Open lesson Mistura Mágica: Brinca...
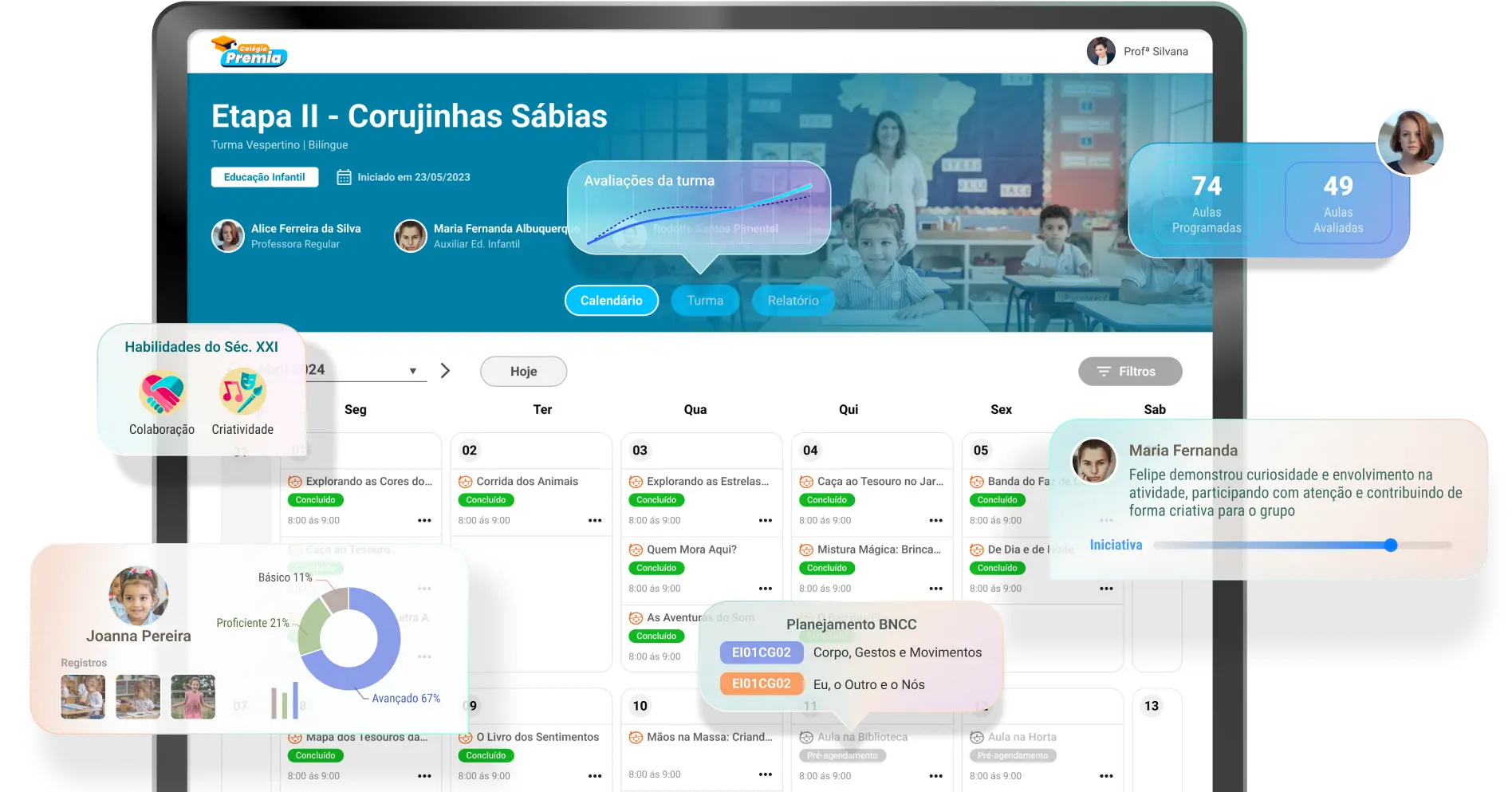 [879, 550]
